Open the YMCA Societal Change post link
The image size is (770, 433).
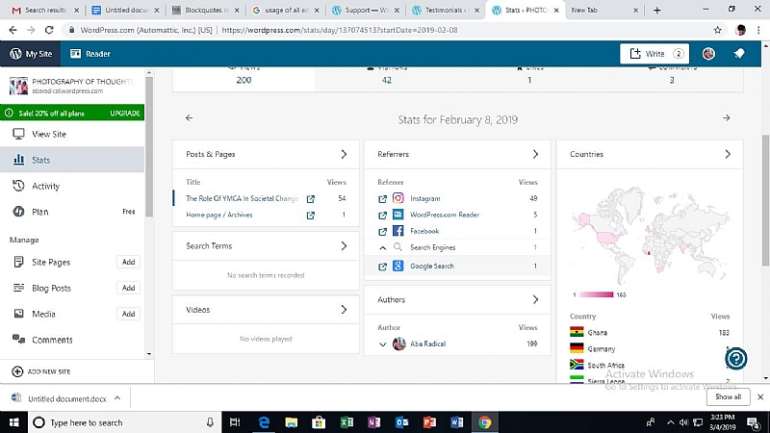click(242, 198)
